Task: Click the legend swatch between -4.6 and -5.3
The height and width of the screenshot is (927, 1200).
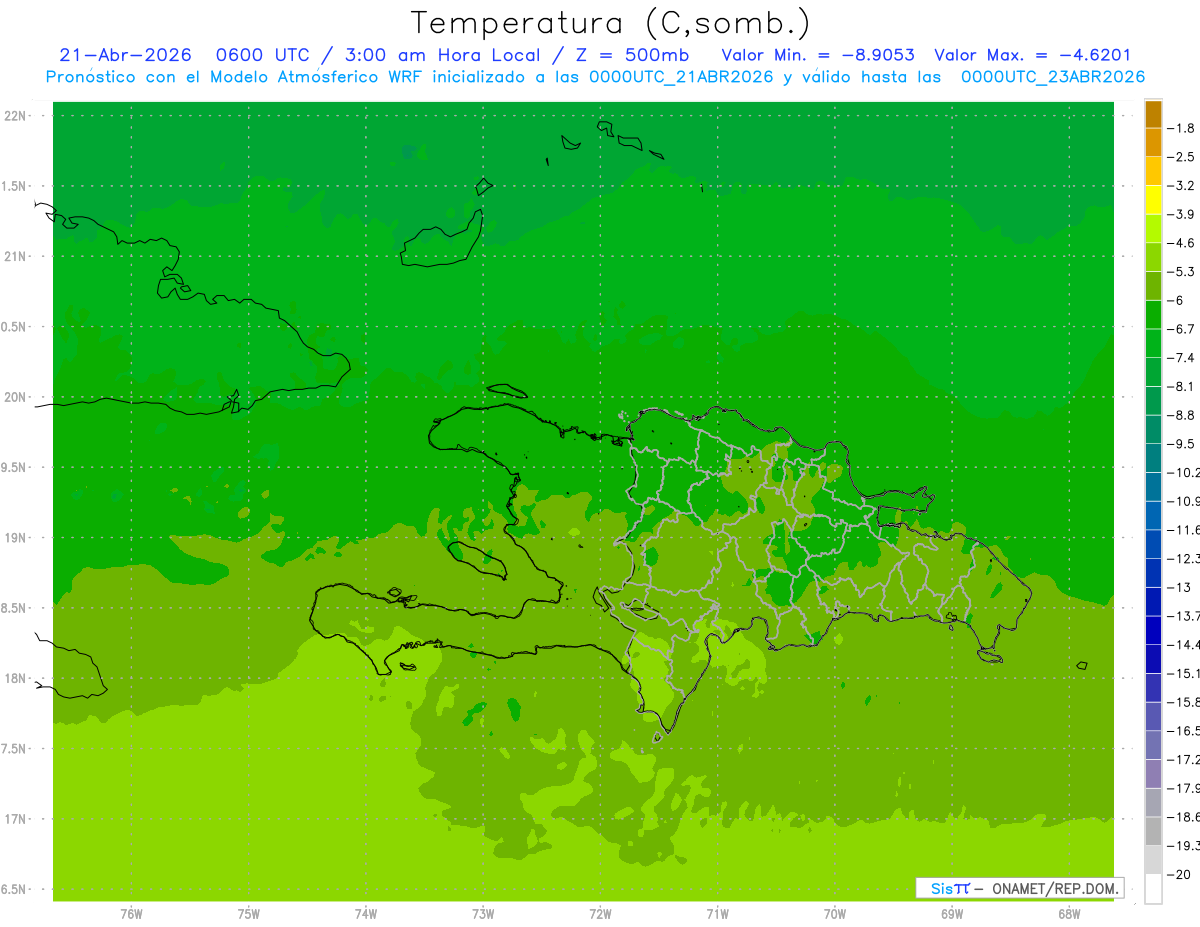Action: tap(1153, 258)
